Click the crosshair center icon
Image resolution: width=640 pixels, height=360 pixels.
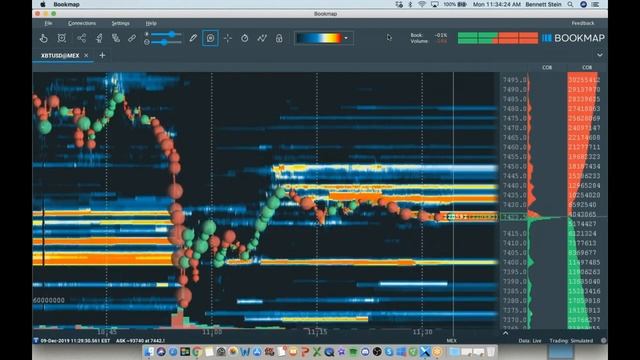[228, 38]
